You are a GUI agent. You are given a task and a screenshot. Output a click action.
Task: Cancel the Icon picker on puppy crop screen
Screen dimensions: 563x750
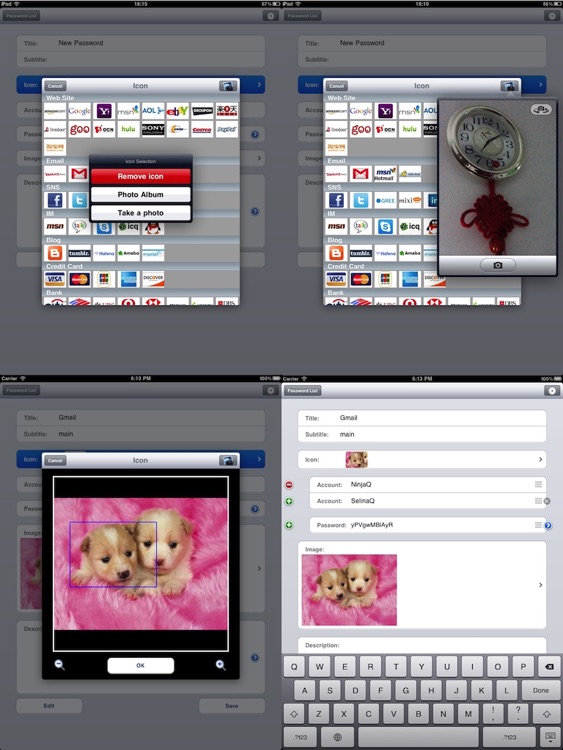coord(55,460)
